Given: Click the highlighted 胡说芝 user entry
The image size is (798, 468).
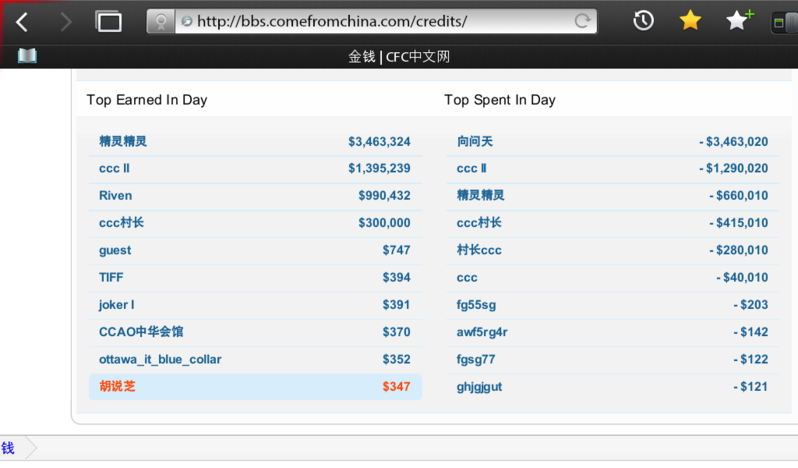Looking at the screenshot, I should (117, 386).
